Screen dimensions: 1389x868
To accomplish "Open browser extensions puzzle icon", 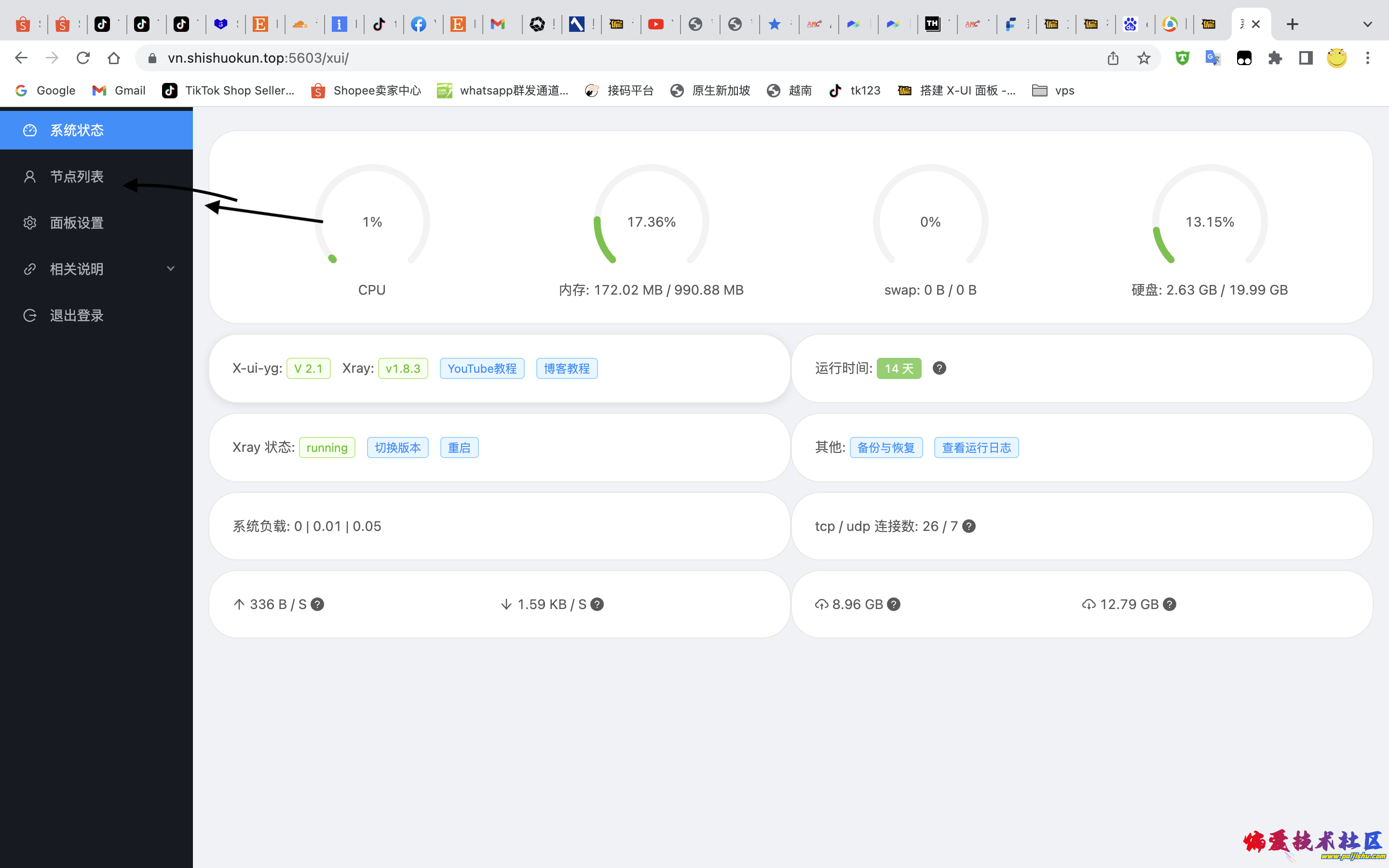I will [1275, 58].
